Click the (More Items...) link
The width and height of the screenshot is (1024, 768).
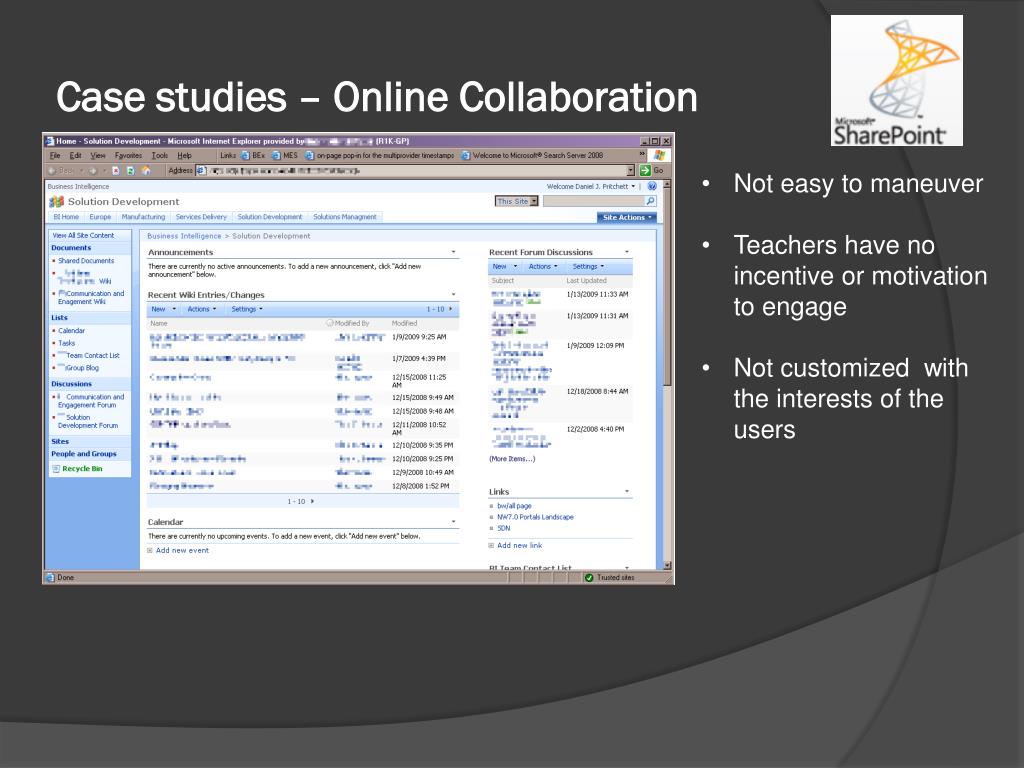tap(512, 459)
